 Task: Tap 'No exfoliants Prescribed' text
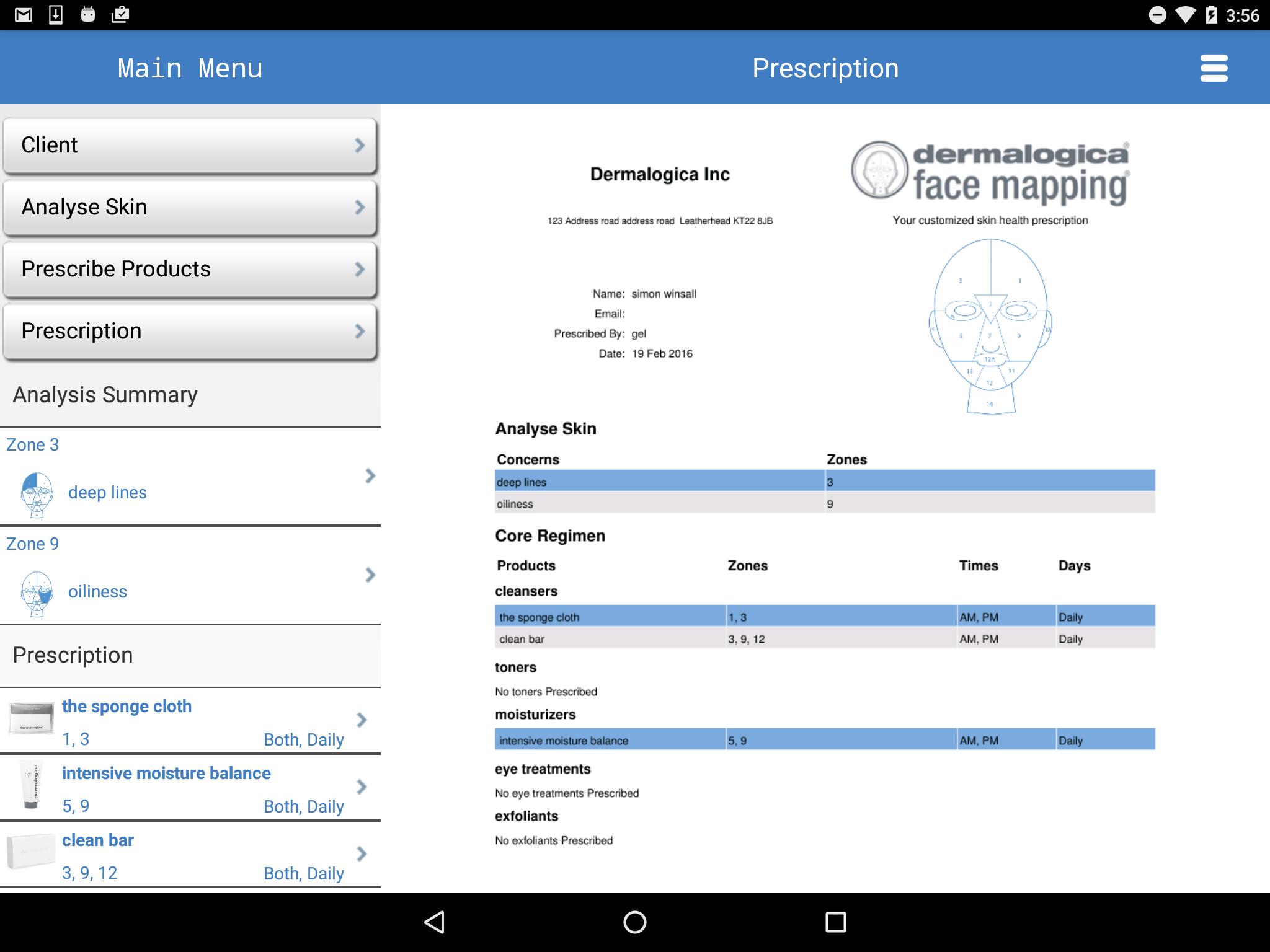(x=554, y=840)
